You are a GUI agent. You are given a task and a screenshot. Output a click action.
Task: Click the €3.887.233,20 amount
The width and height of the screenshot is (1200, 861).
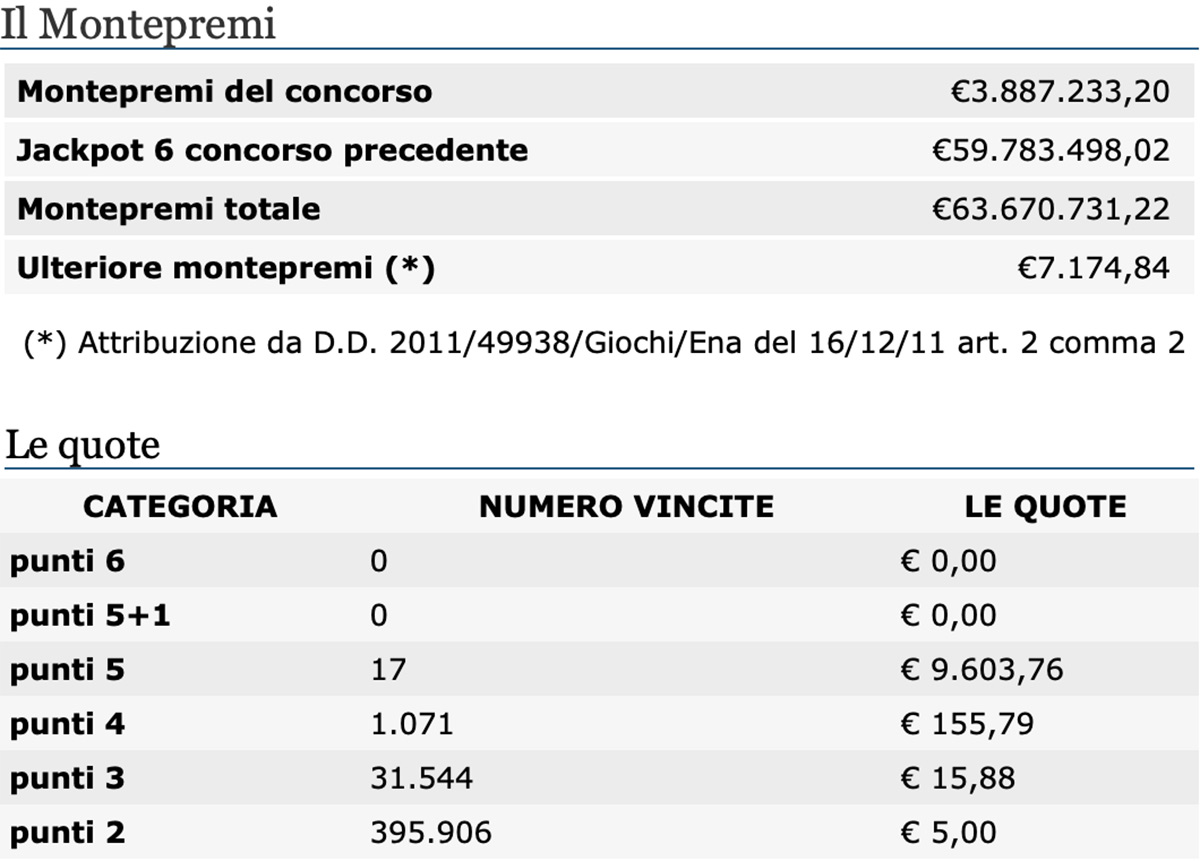[x=1059, y=91]
